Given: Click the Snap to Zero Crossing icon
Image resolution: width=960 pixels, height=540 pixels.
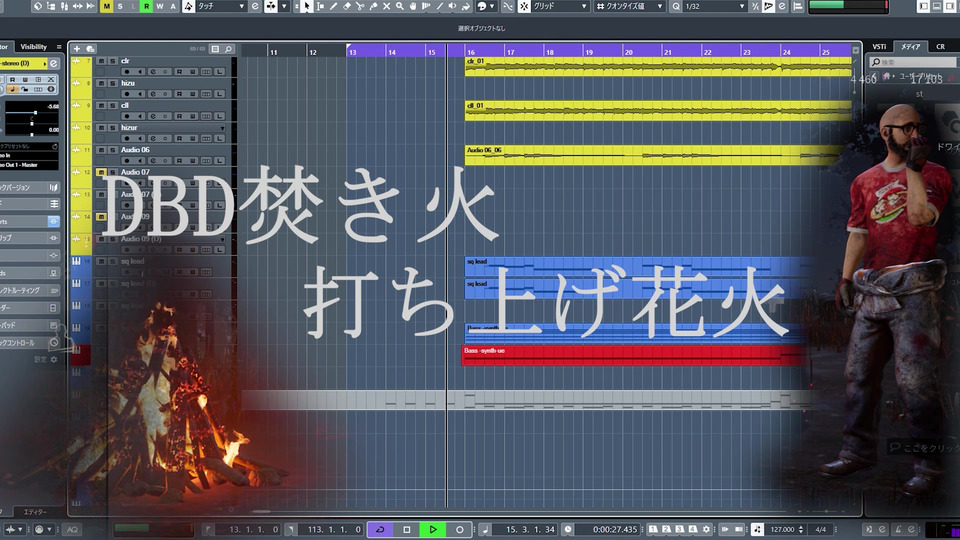Looking at the screenshot, I should click(508, 6).
